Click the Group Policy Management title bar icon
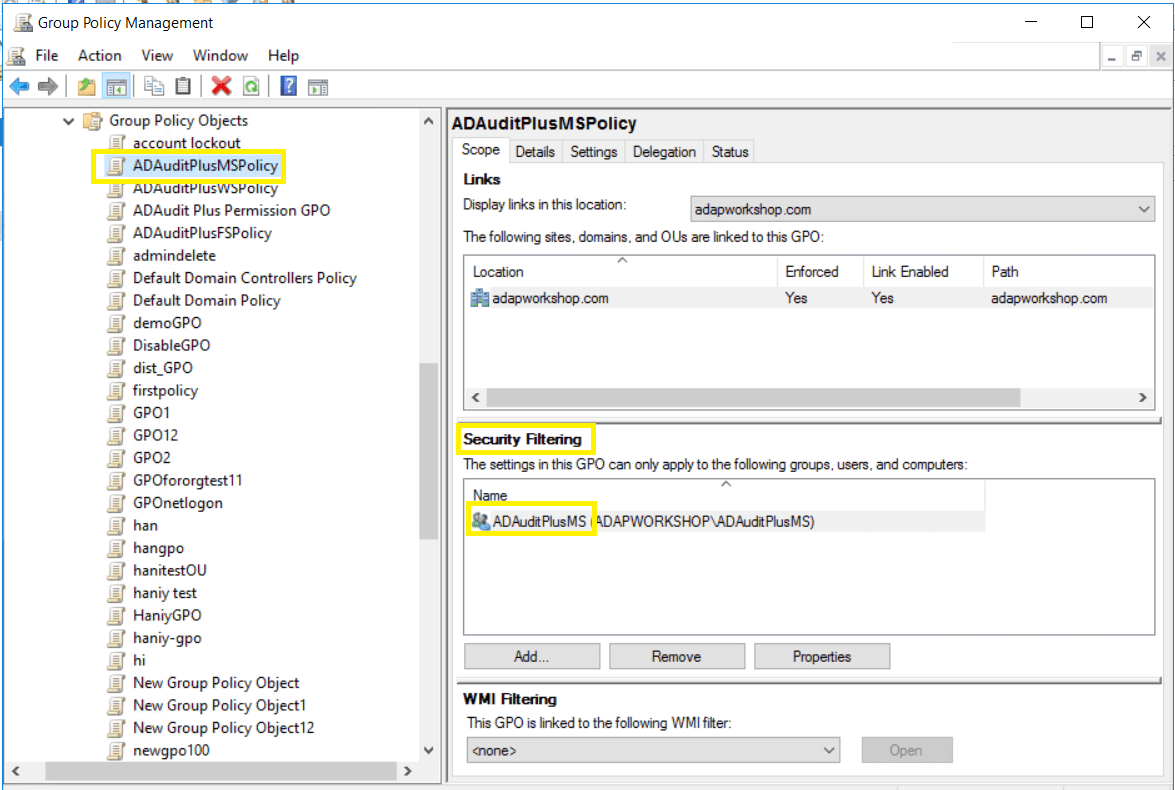 [23, 22]
